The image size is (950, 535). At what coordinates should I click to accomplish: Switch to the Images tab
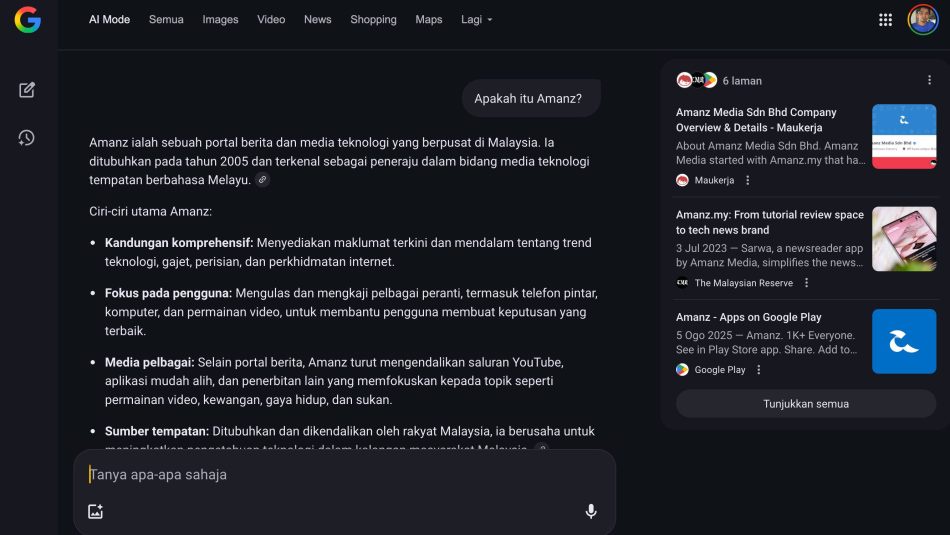click(x=220, y=19)
